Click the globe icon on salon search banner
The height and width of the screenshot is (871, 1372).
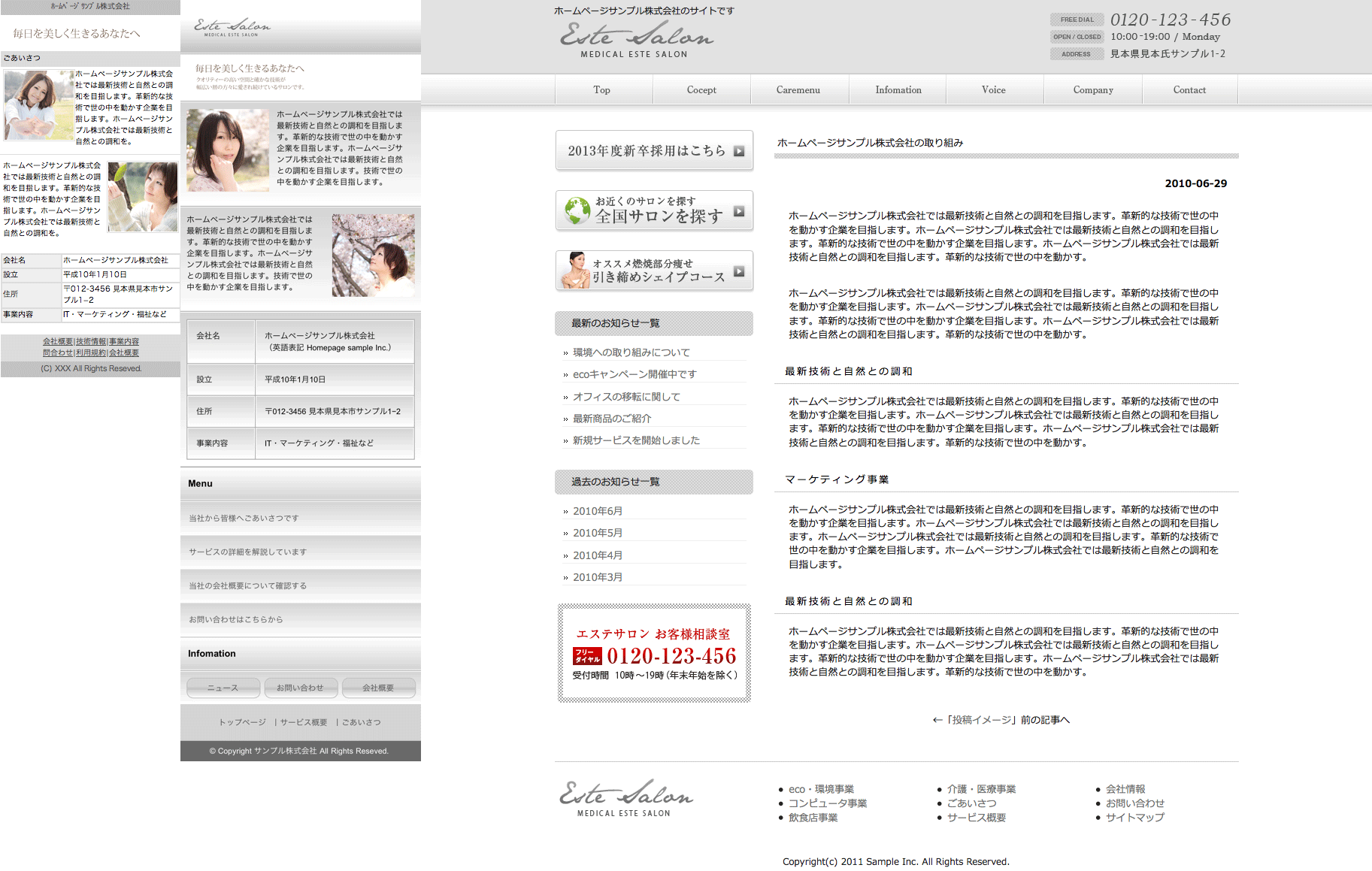577,210
